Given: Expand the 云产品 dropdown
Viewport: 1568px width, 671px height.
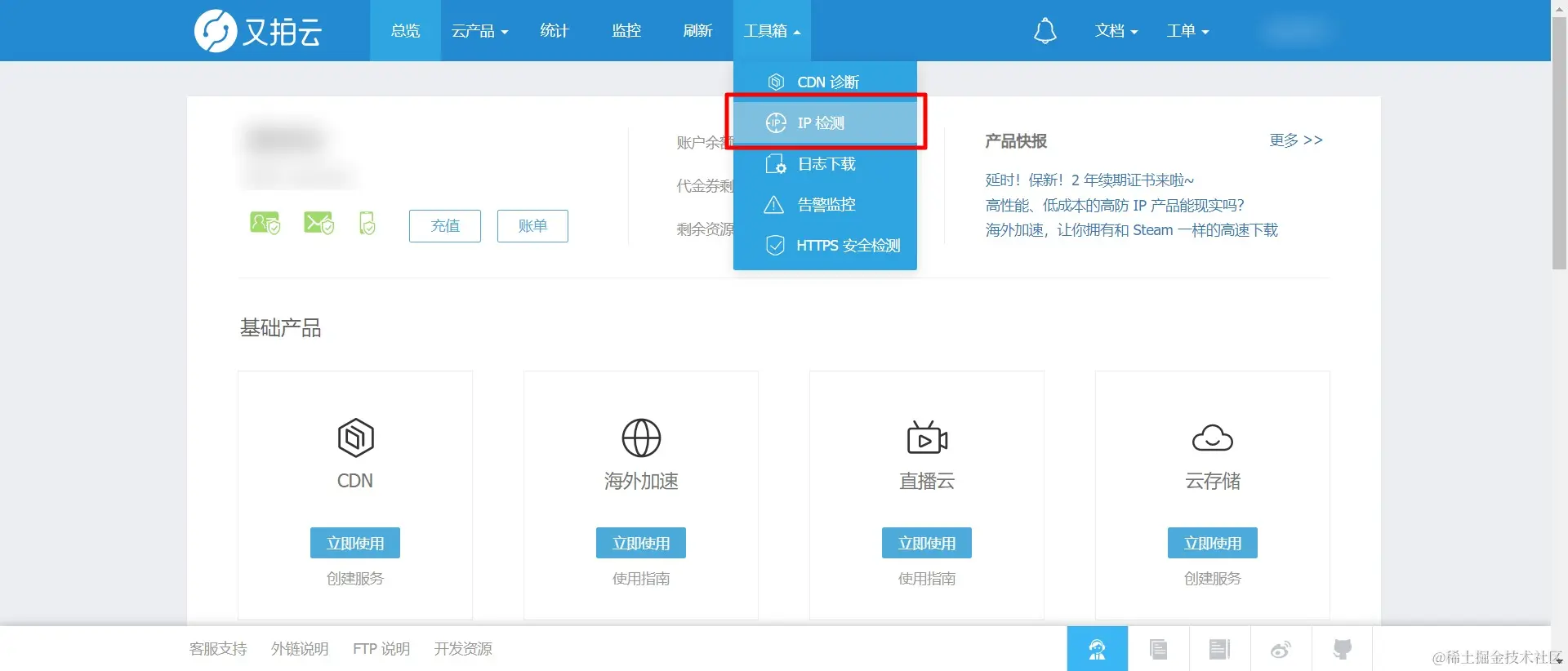Looking at the screenshot, I should (x=480, y=31).
